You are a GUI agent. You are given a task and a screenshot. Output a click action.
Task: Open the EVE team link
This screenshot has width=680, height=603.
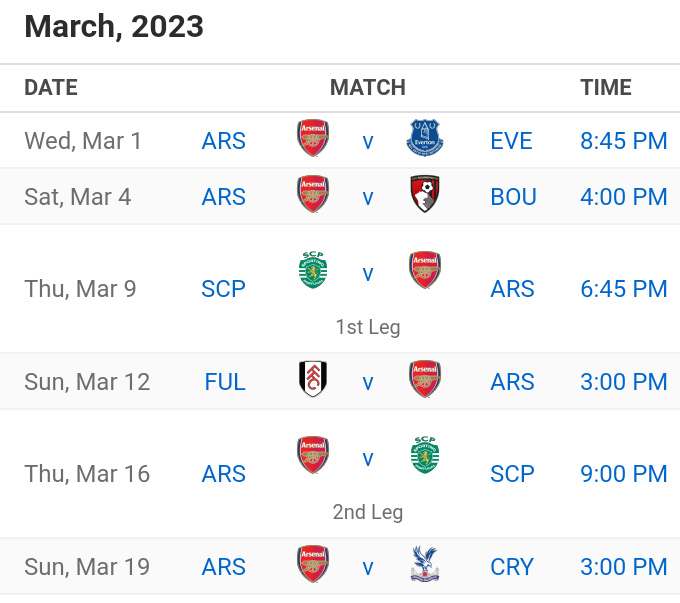point(511,141)
